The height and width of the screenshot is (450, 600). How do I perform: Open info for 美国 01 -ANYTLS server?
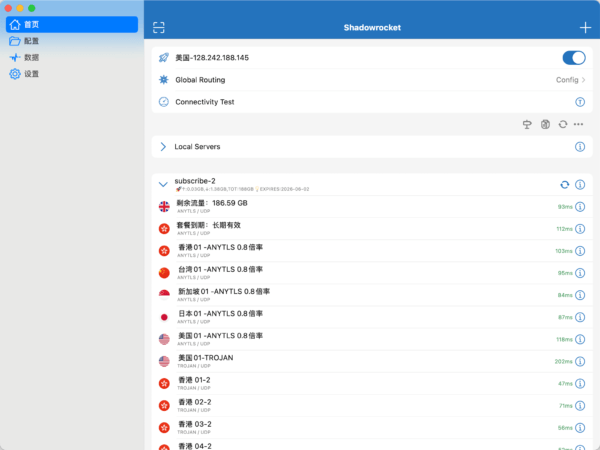pos(580,339)
